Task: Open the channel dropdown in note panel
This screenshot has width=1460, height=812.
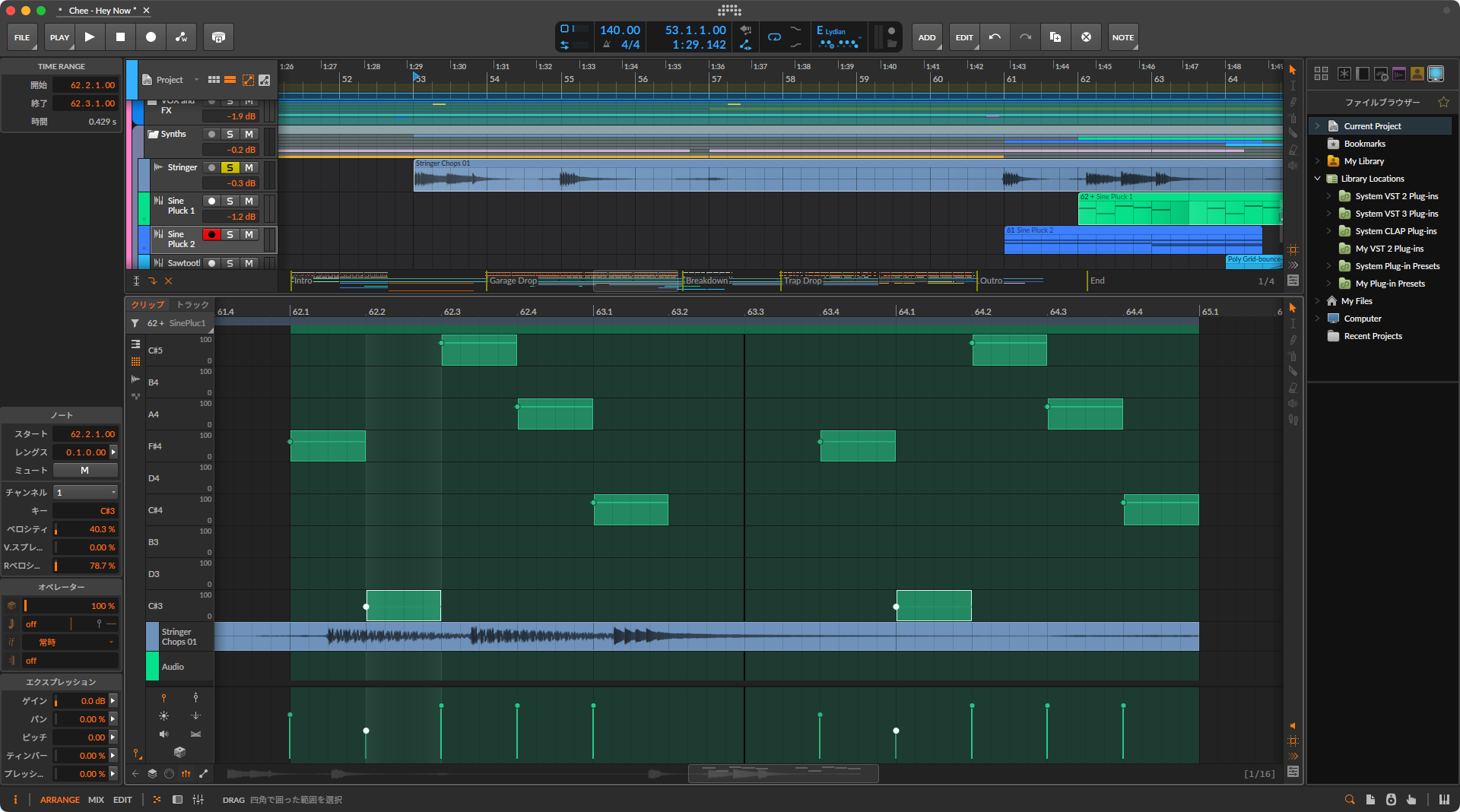Action: (x=85, y=493)
